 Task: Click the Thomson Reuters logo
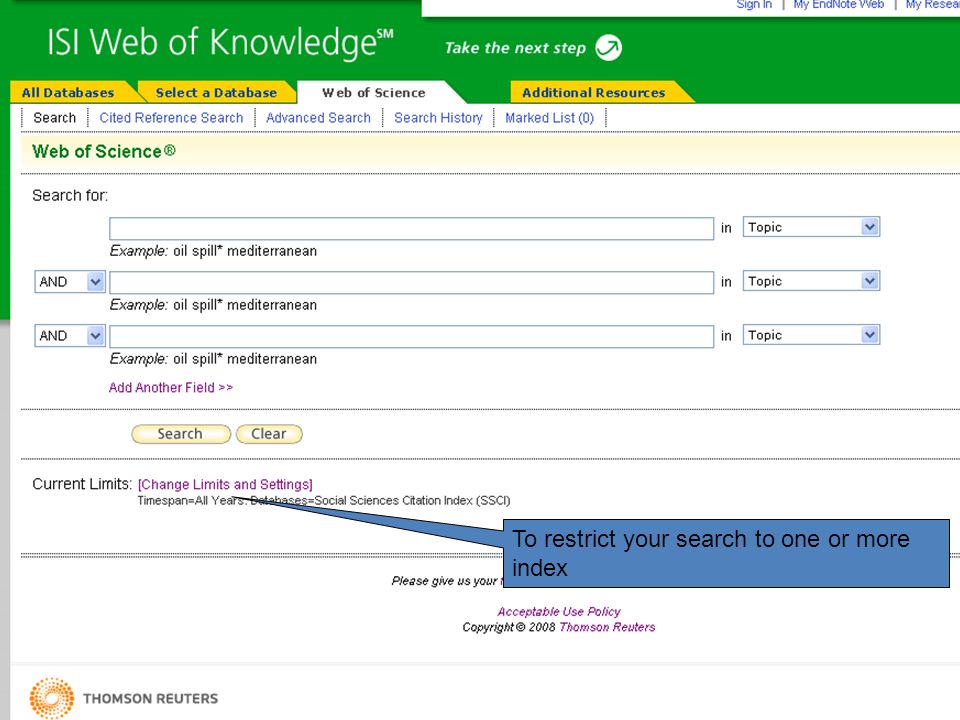124,698
